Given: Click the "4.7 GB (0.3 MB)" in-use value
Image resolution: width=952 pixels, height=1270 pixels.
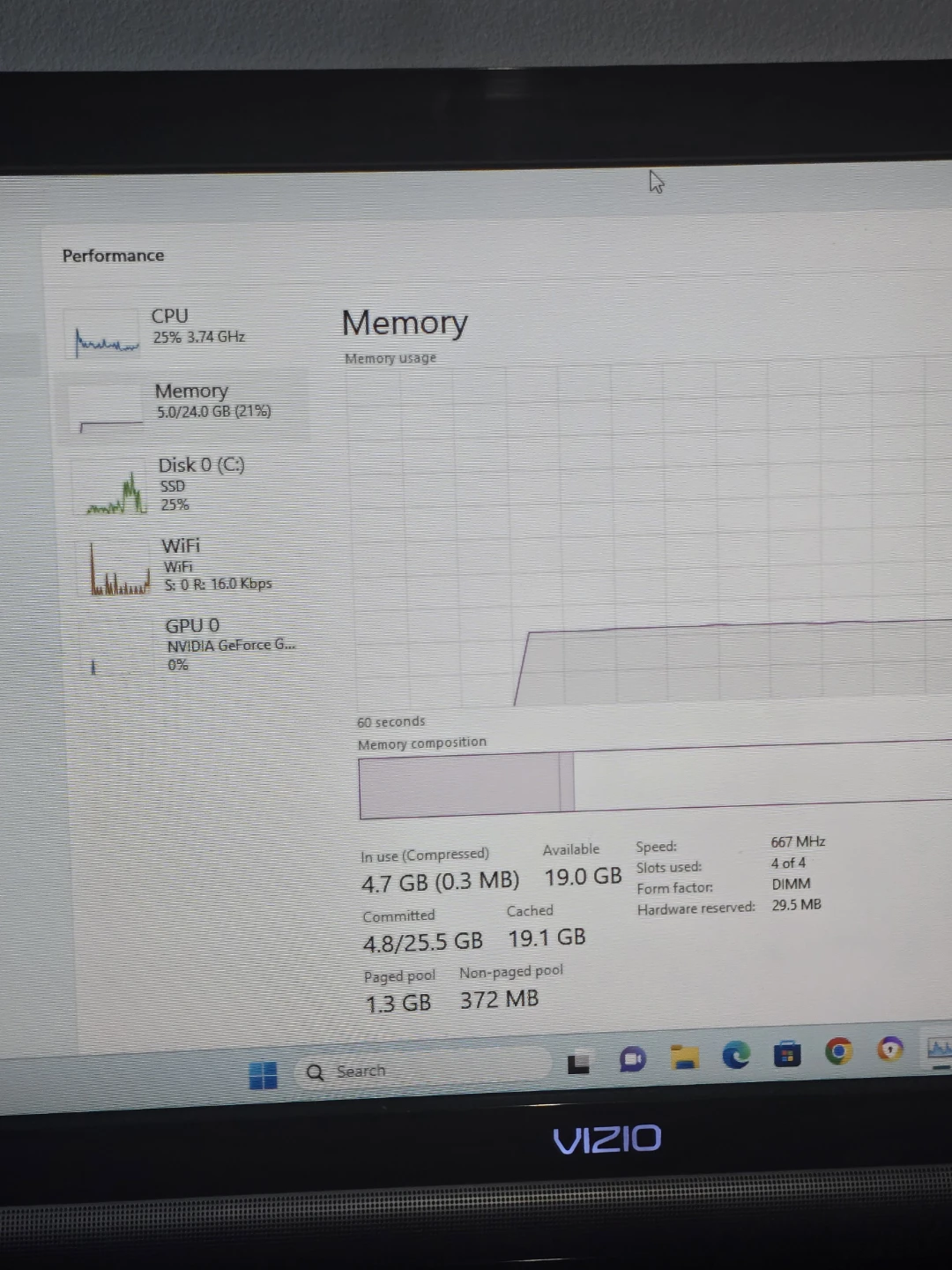Looking at the screenshot, I should (440, 881).
